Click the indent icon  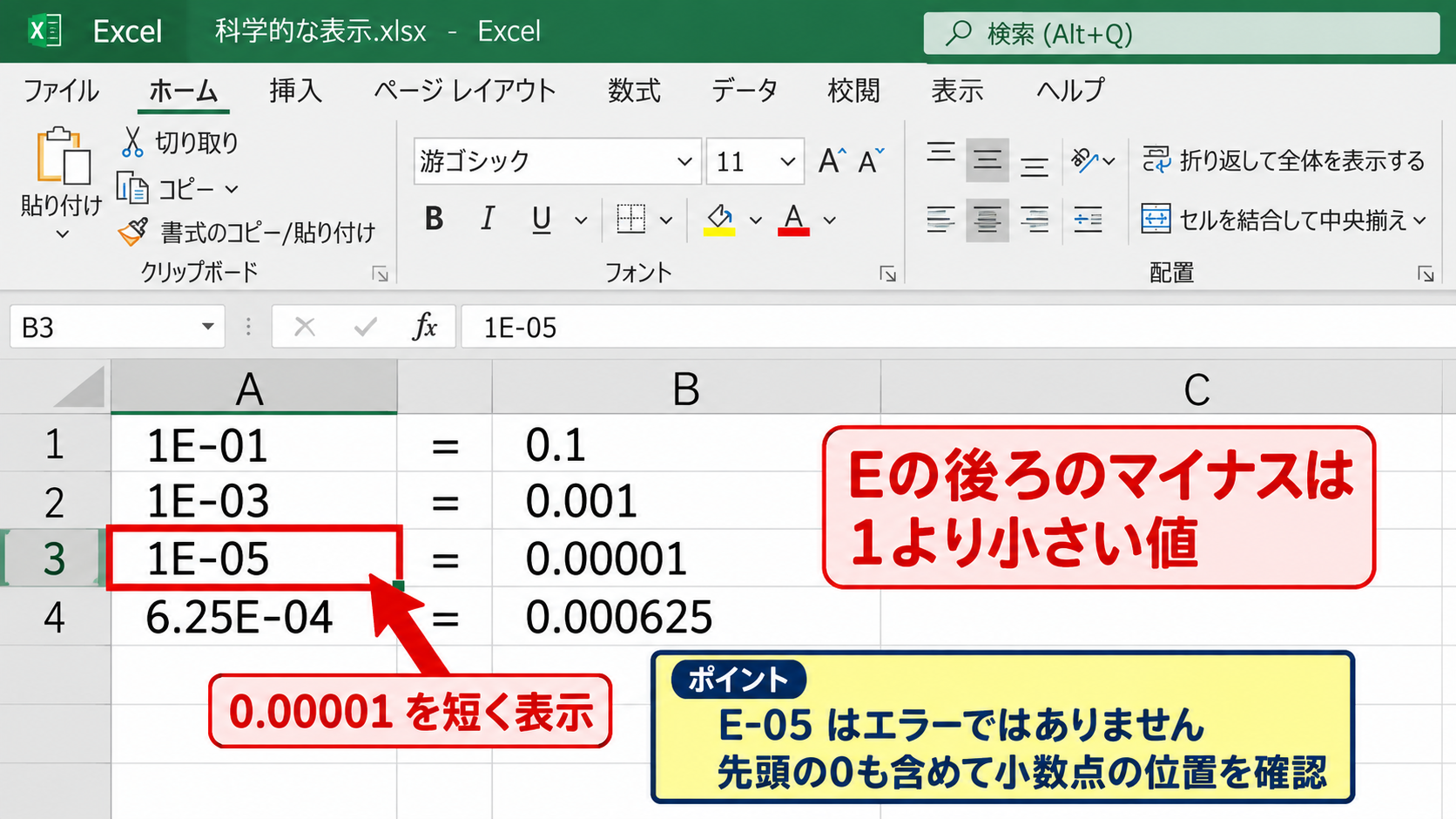pos(1088,220)
